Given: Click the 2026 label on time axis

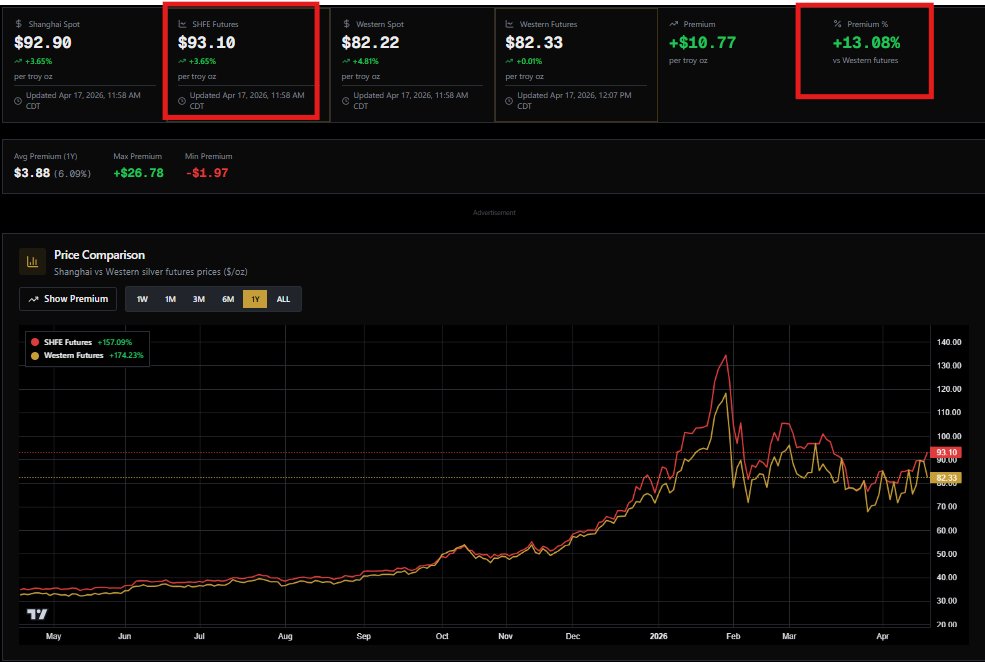Looking at the screenshot, I should [x=658, y=636].
